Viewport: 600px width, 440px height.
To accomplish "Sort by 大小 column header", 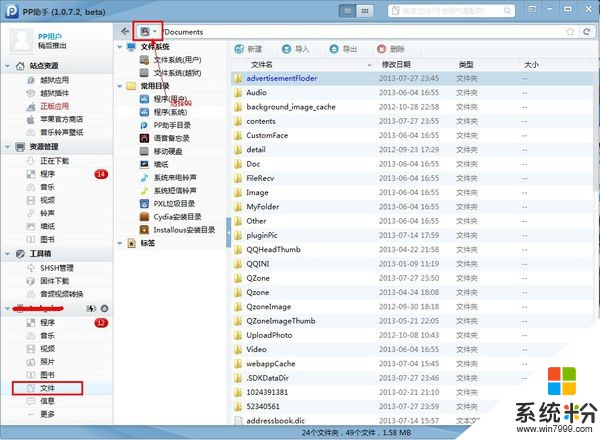I will pyautogui.click(x=531, y=64).
